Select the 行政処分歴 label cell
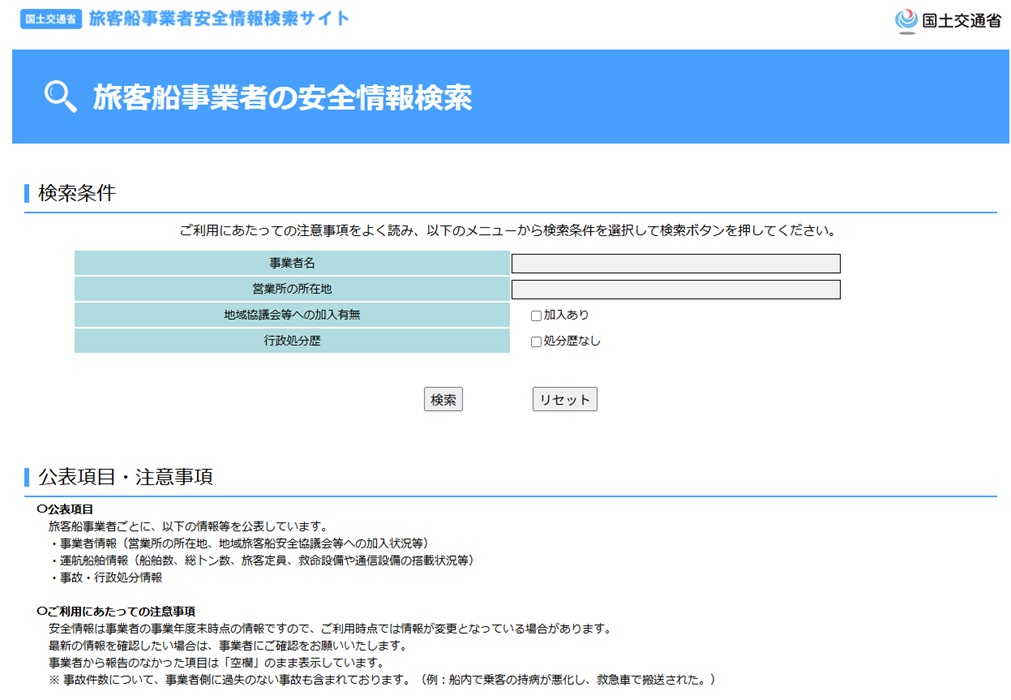Viewport: 1011px width, 700px height. [292, 341]
